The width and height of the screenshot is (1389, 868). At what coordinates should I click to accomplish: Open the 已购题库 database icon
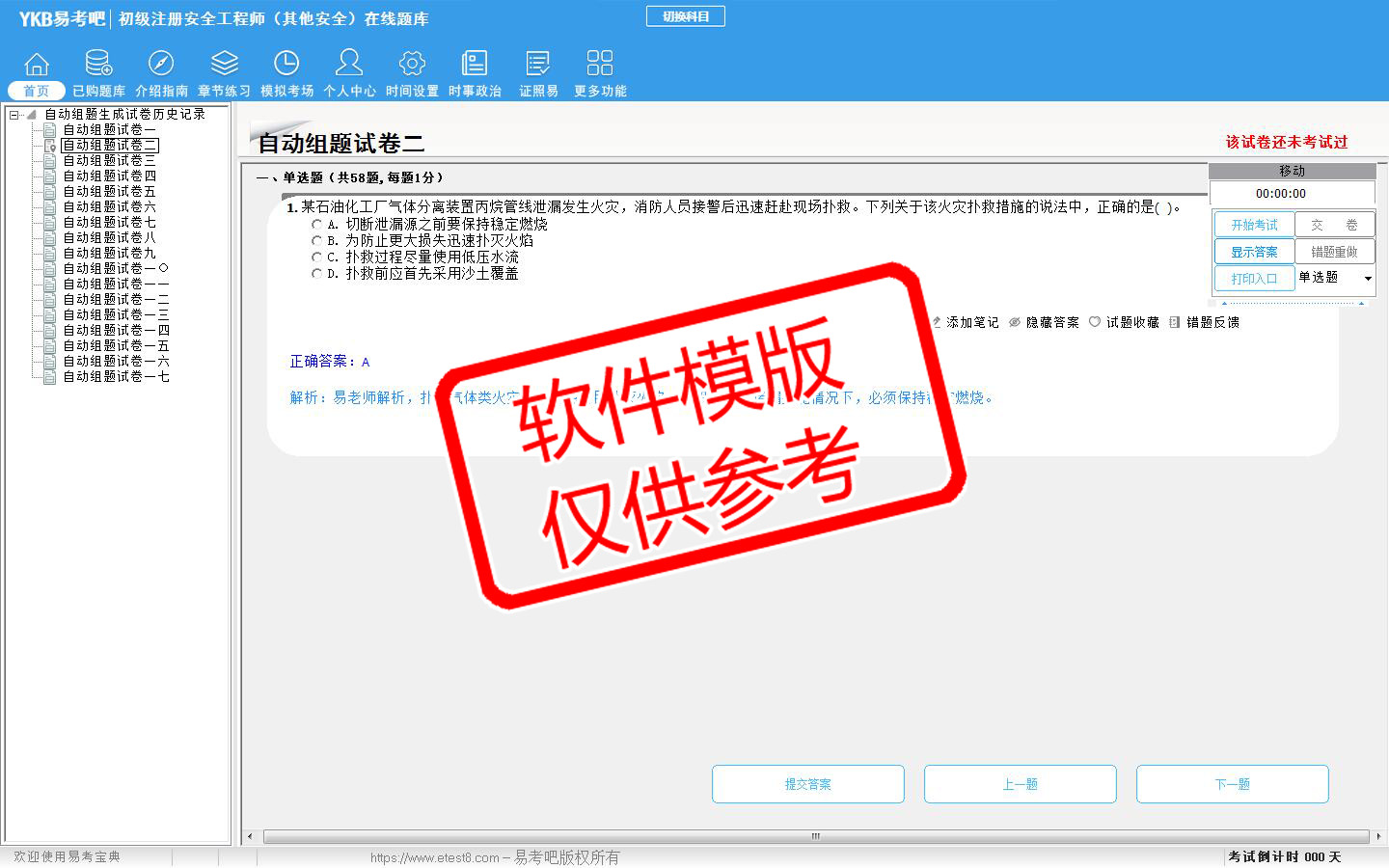point(98,65)
